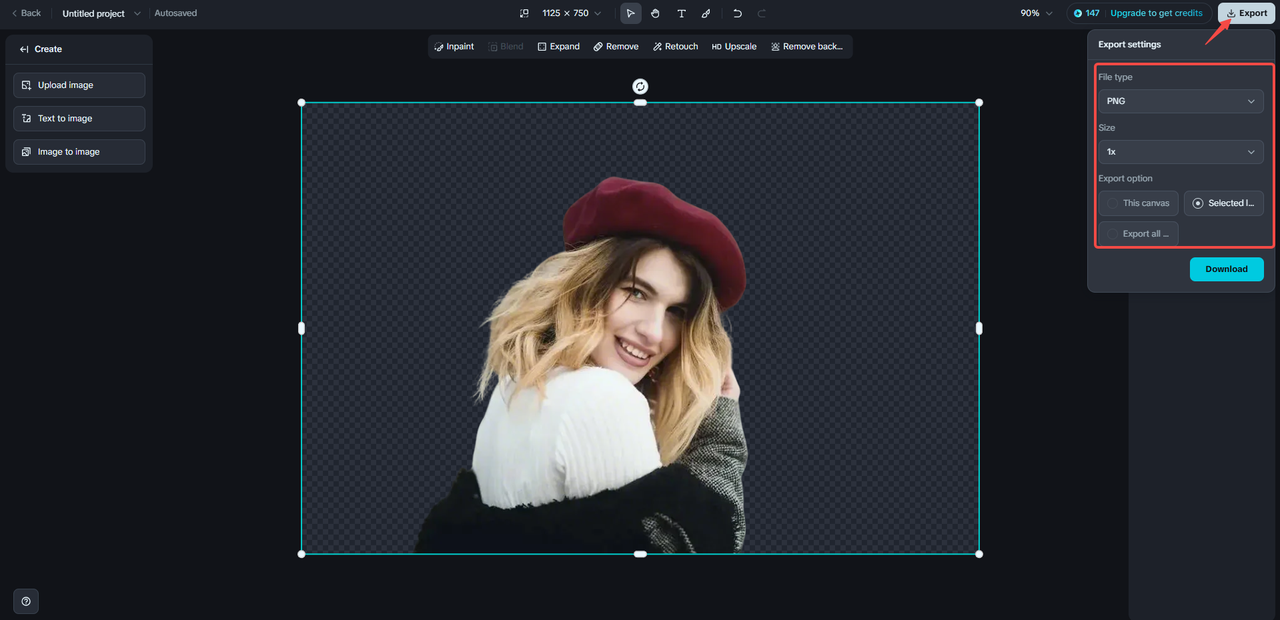Open Upgrade to get credits link
Viewport: 1280px width, 620px height.
tap(1156, 13)
